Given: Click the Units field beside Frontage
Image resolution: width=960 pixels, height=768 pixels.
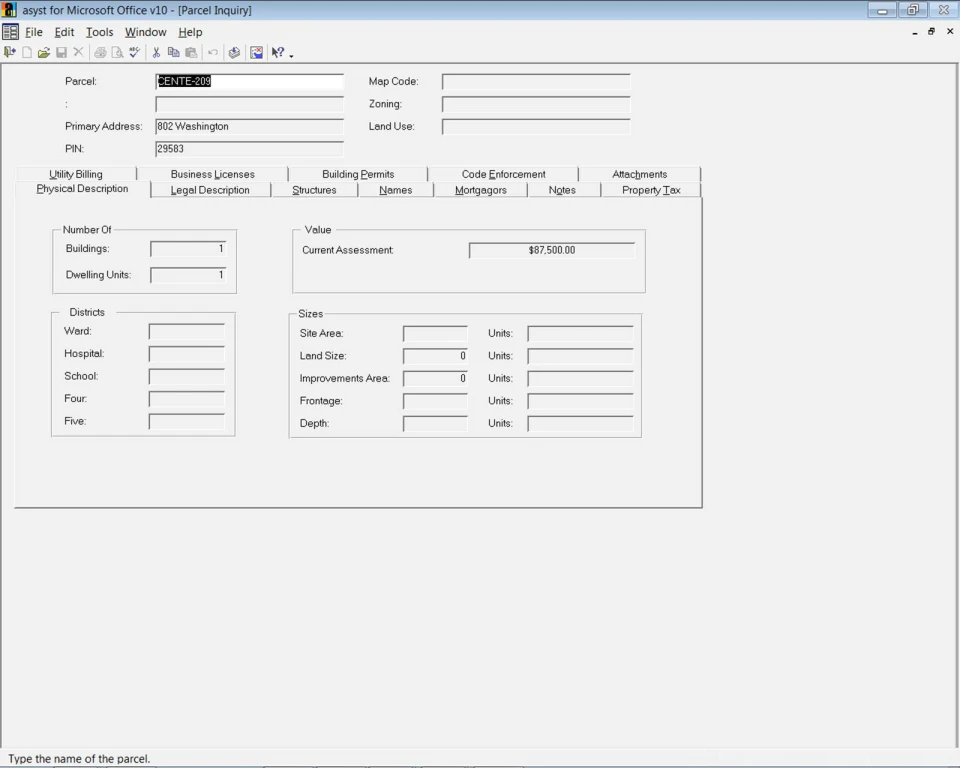Looking at the screenshot, I should [580, 401].
